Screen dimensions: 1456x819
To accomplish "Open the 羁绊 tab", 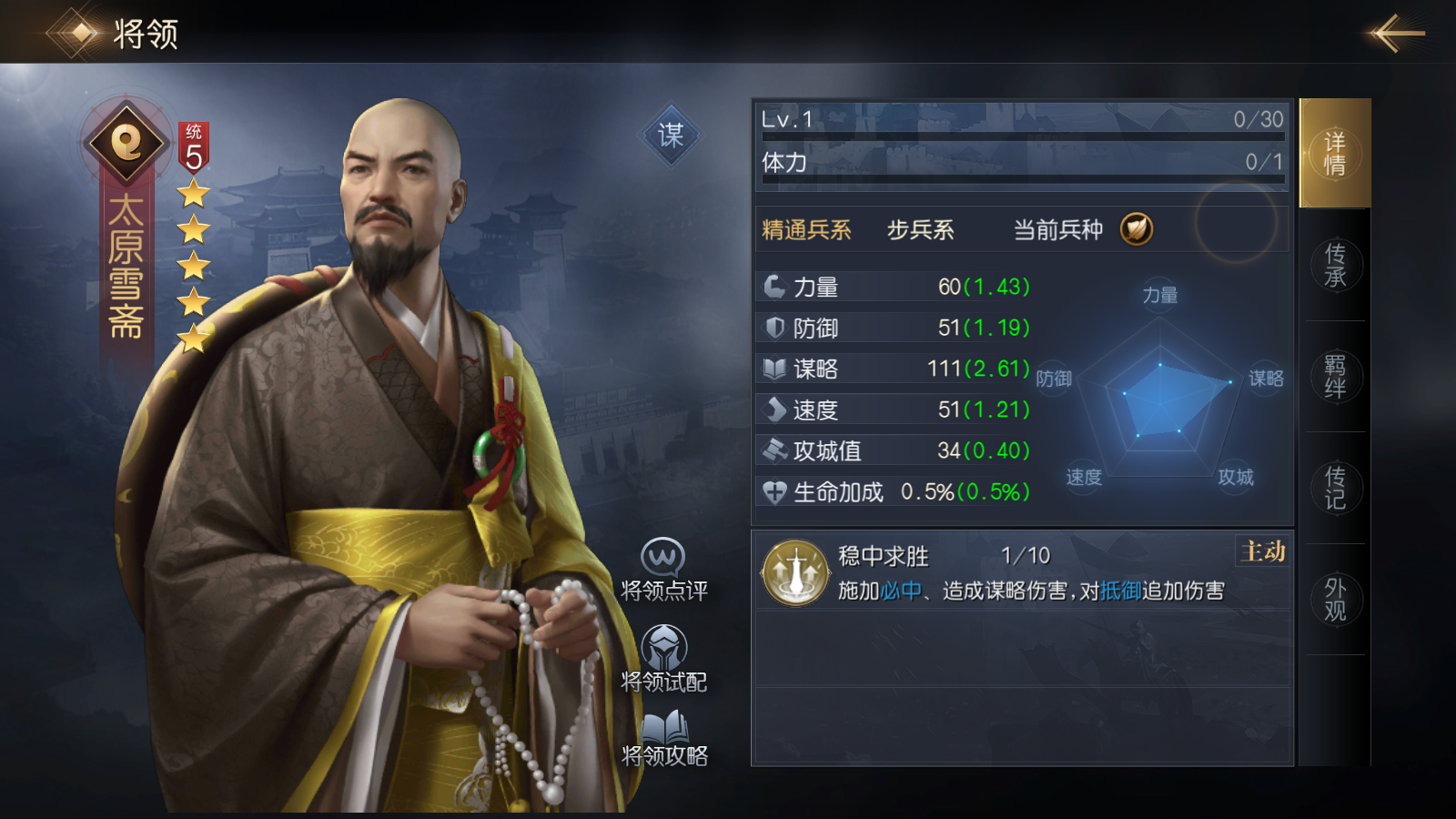I will [1335, 377].
